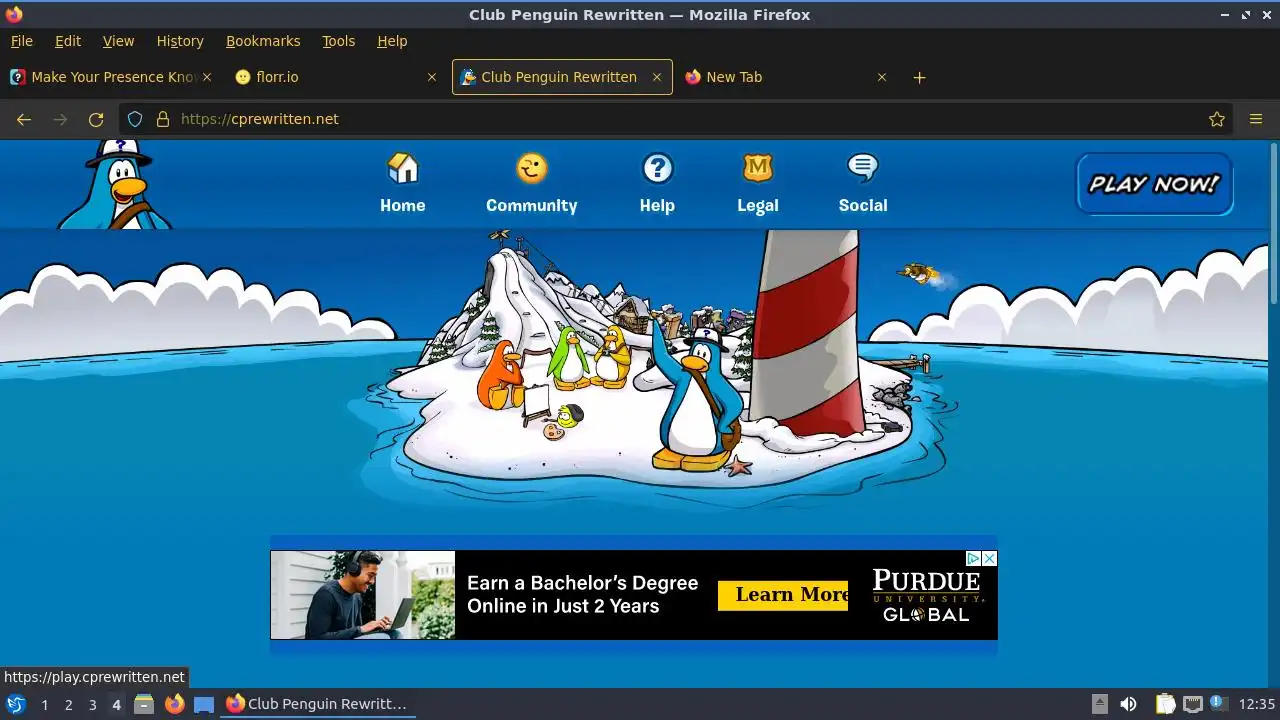The image size is (1280, 720).
Task: Open the Legal section
Action: 757,184
